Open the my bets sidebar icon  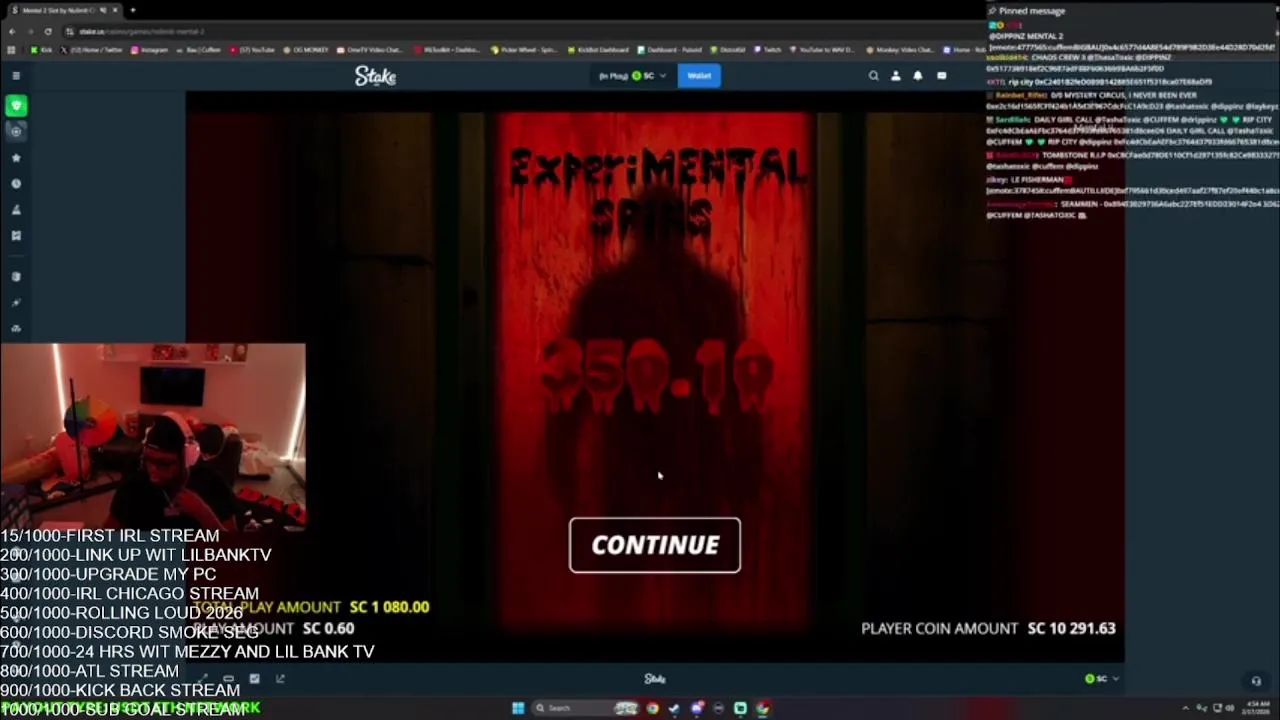[16, 236]
